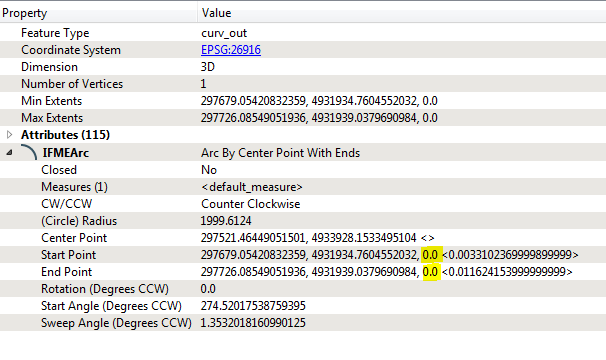This screenshot has width=606, height=360.
Task: Select the Start Point row label
Action: coord(68,255)
